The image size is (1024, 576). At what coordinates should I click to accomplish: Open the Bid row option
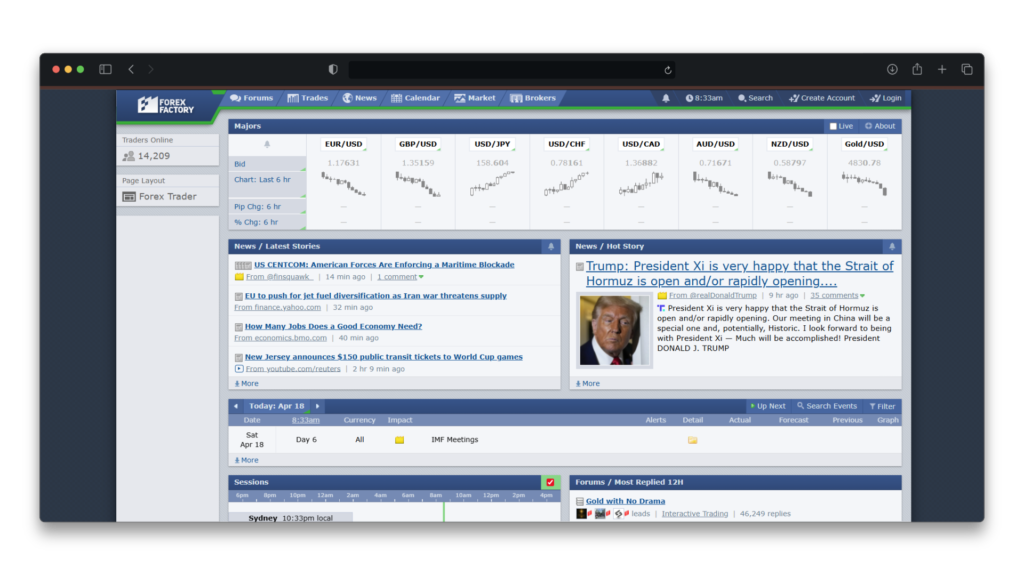[267, 164]
